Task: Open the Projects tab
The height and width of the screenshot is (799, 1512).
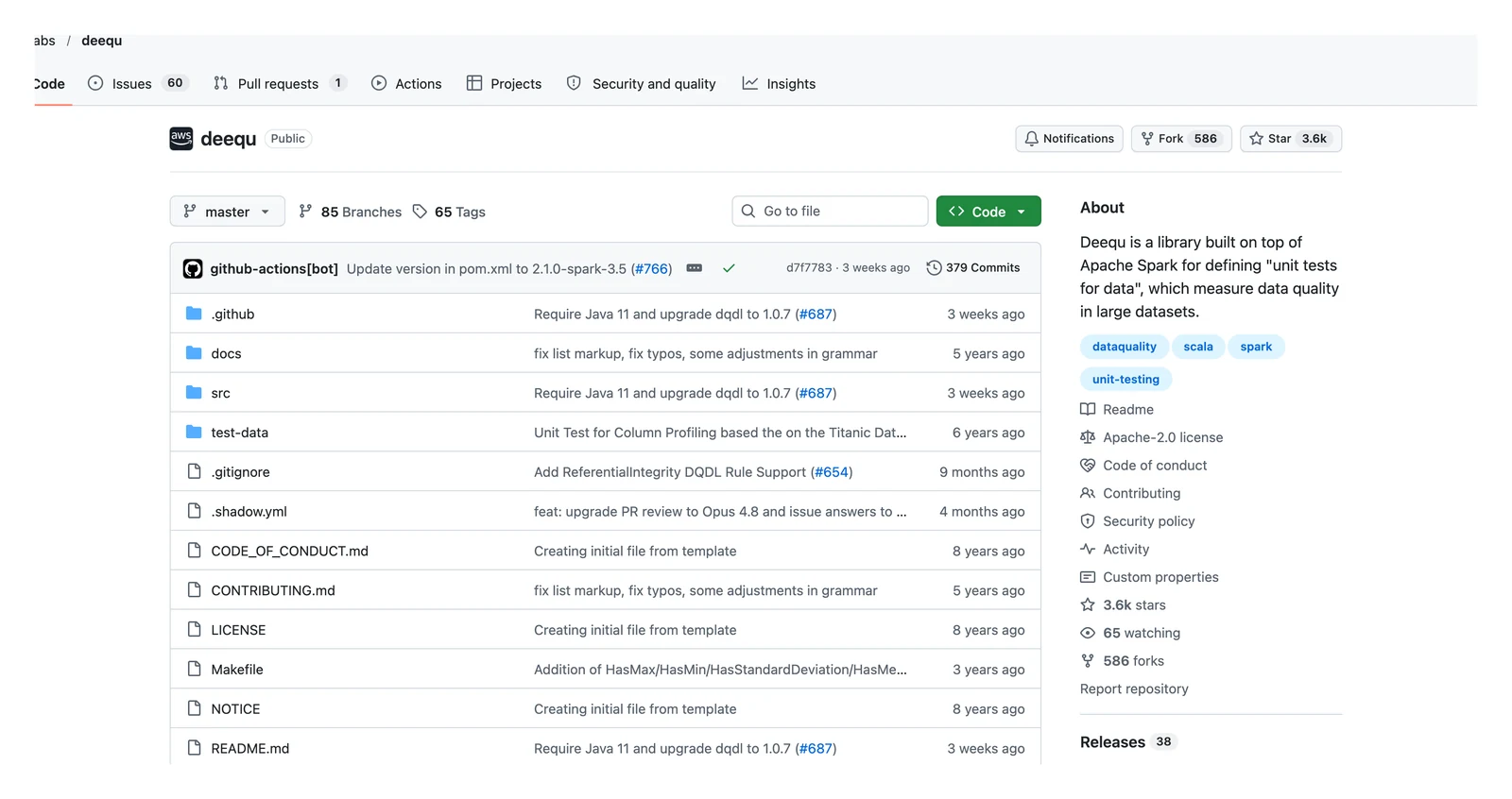Action: 505,83
